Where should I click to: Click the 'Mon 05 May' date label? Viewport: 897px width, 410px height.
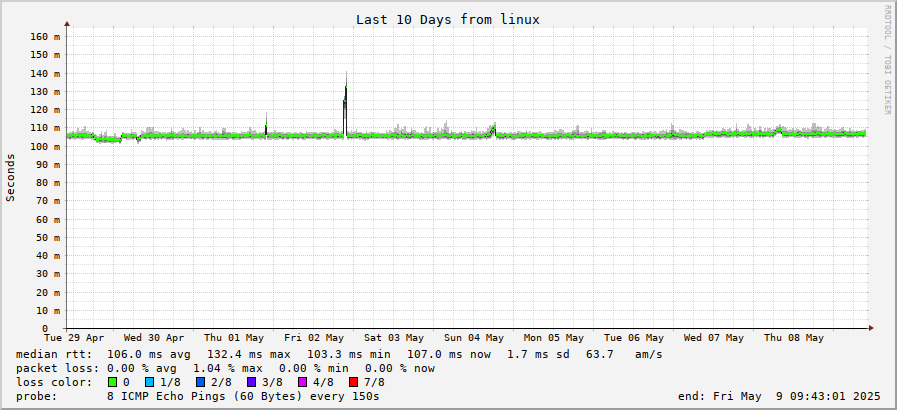coord(554,337)
